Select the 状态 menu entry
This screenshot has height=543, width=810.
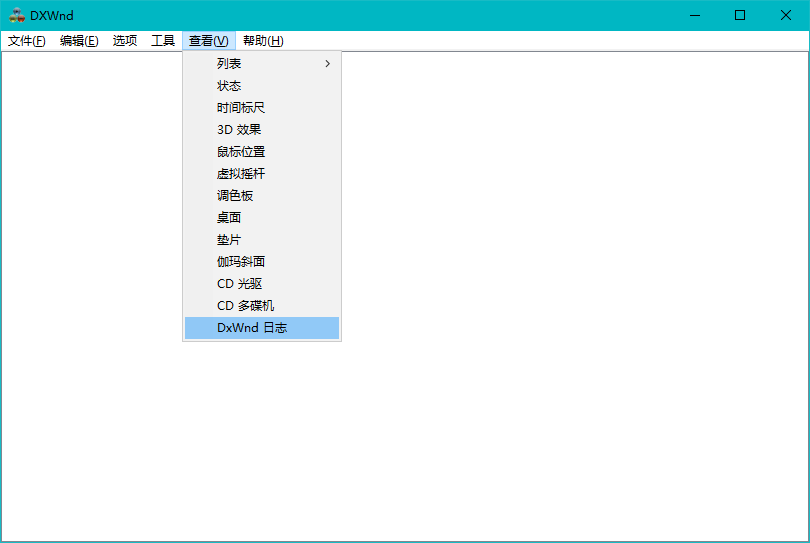pos(262,86)
